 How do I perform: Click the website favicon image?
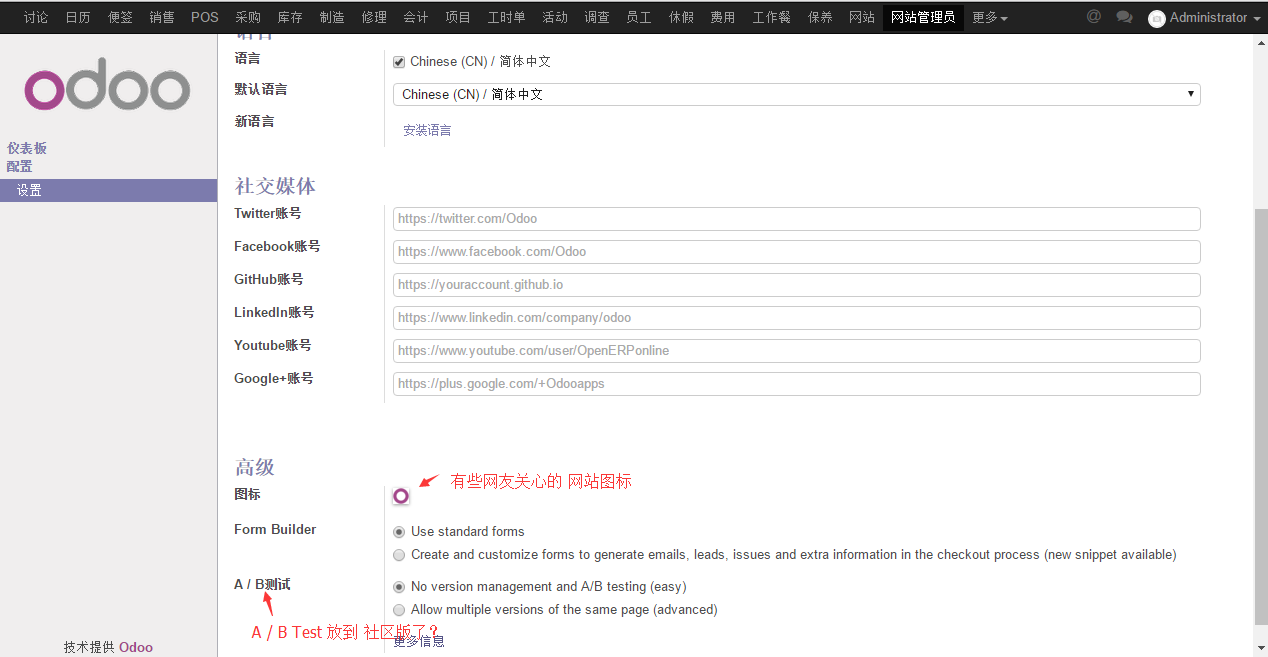click(401, 496)
